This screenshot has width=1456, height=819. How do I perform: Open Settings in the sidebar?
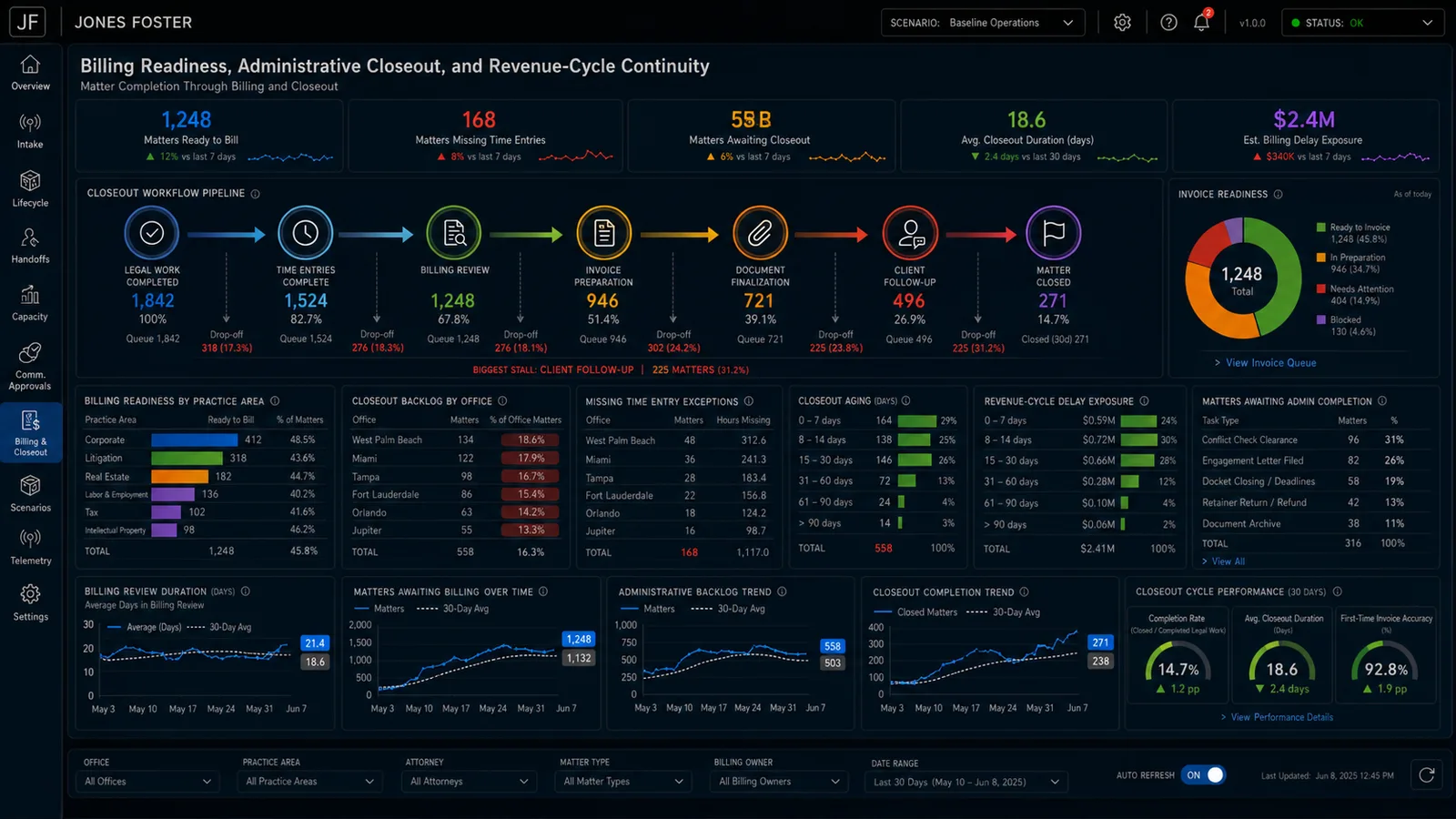click(30, 603)
